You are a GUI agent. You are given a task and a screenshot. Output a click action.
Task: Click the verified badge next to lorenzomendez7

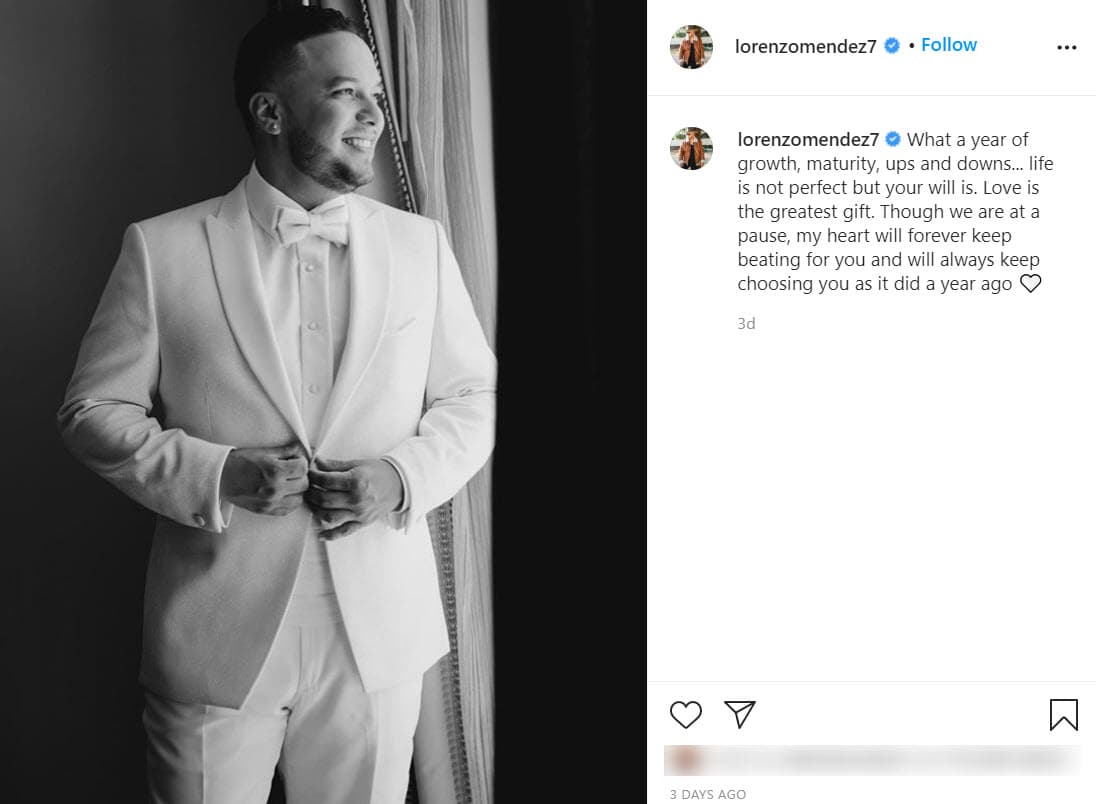(890, 45)
